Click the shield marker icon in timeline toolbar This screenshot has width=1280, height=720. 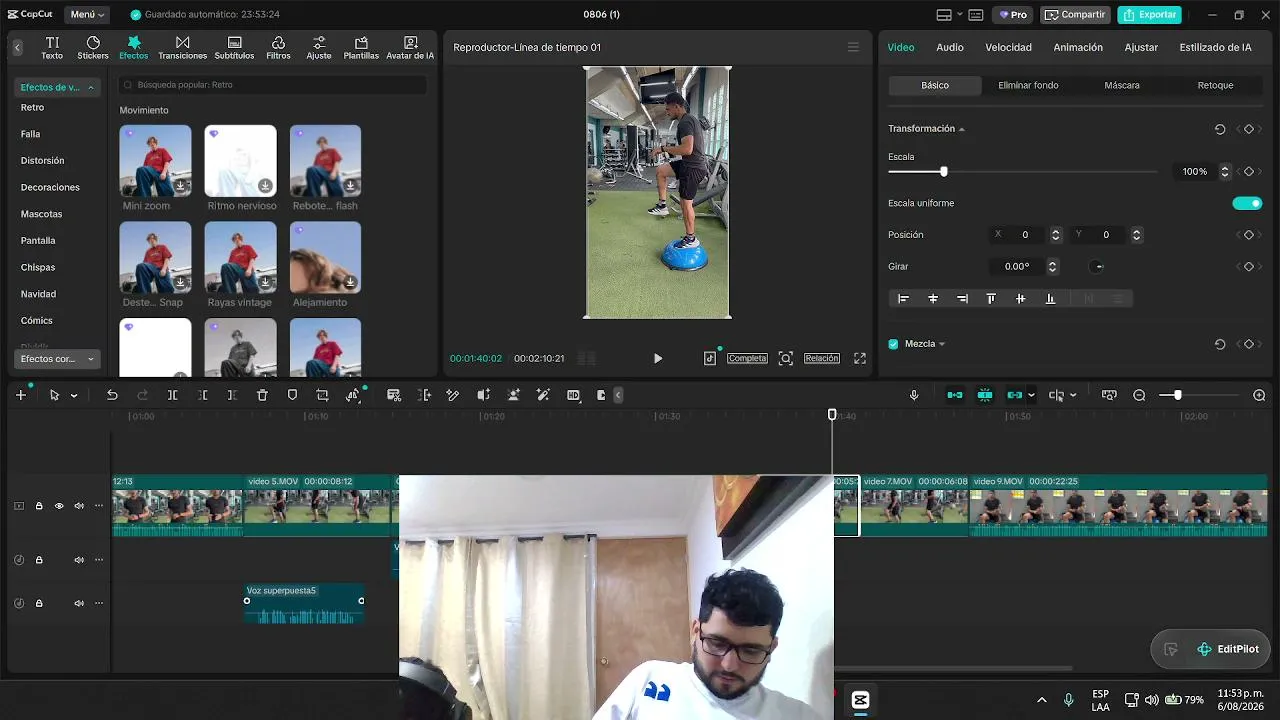292,395
